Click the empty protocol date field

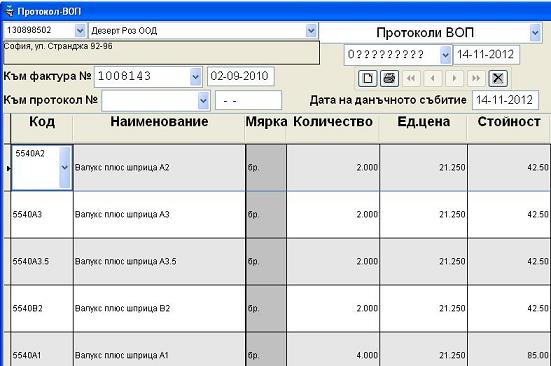pyautogui.click(x=248, y=100)
